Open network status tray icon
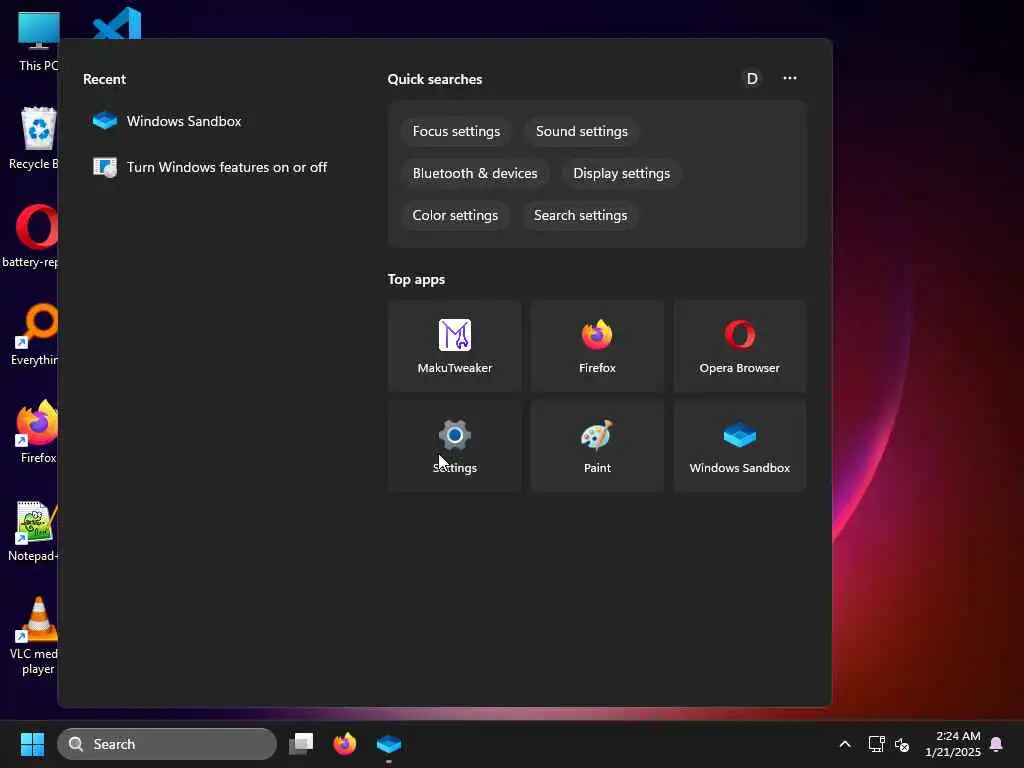The width and height of the screenshot is (1024, 768). click(x=876, y=744)
